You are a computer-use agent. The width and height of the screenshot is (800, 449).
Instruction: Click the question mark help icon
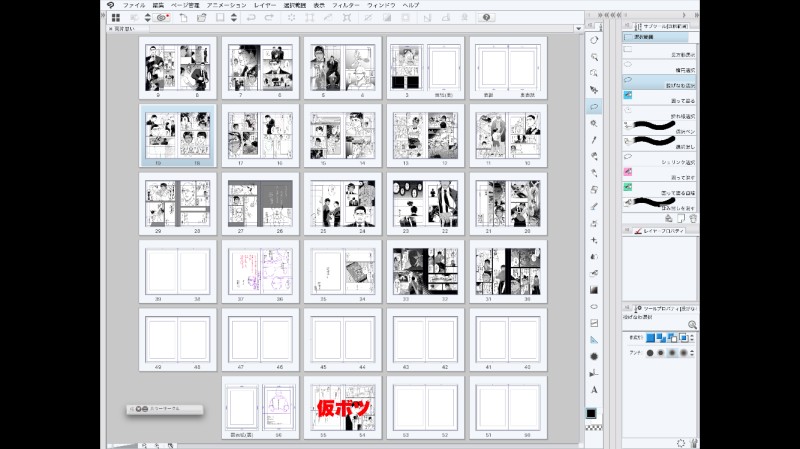tap(486, 18)
